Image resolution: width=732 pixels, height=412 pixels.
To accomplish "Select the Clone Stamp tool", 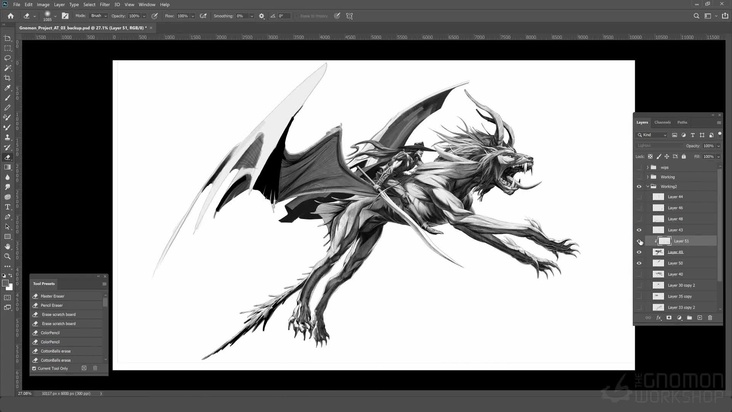I will (7, 137).
